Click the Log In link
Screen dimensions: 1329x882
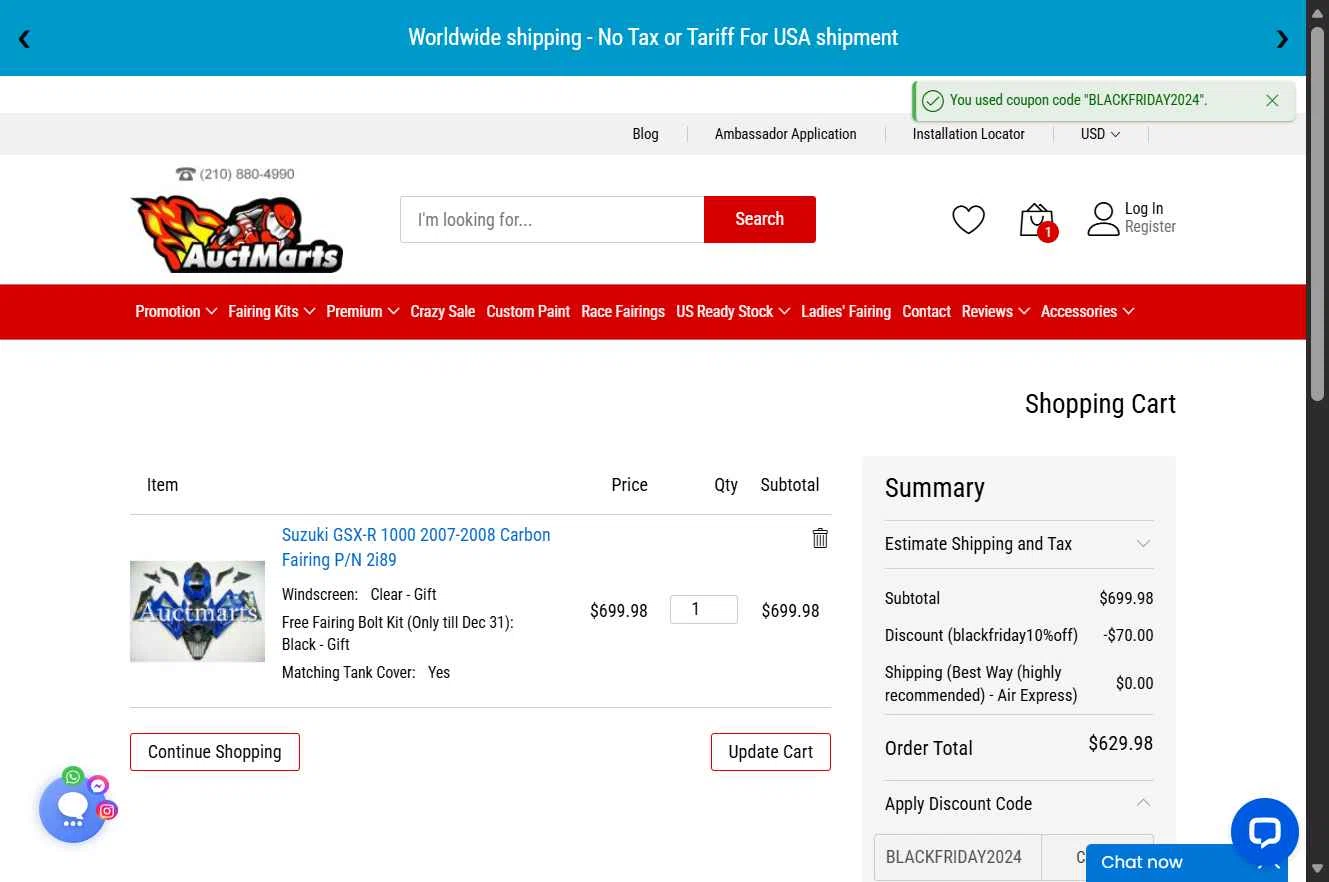click(x=1144, y=209)
